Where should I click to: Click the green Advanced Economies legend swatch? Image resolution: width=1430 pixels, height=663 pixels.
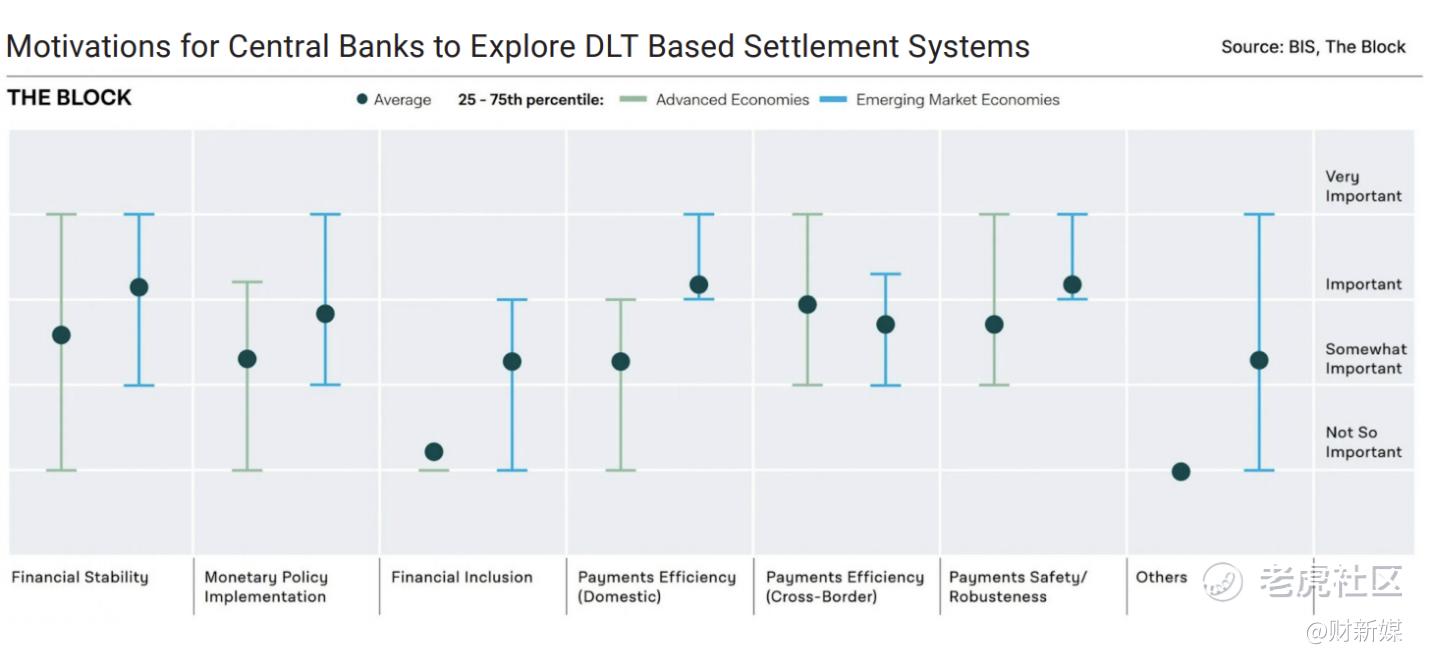click(634, 99)
